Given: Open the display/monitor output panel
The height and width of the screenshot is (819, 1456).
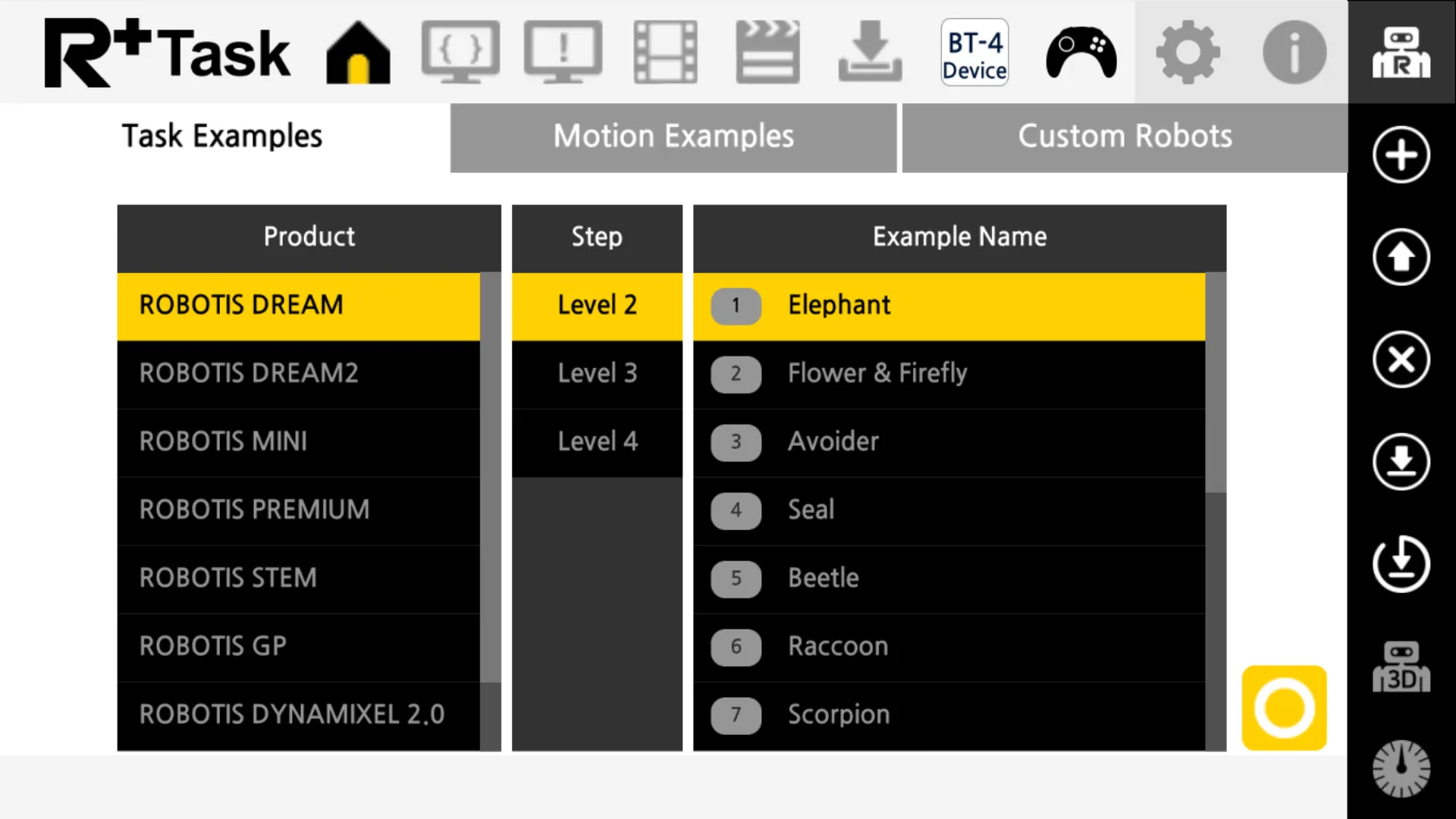Looking at the screenshot, I should 562,52.
